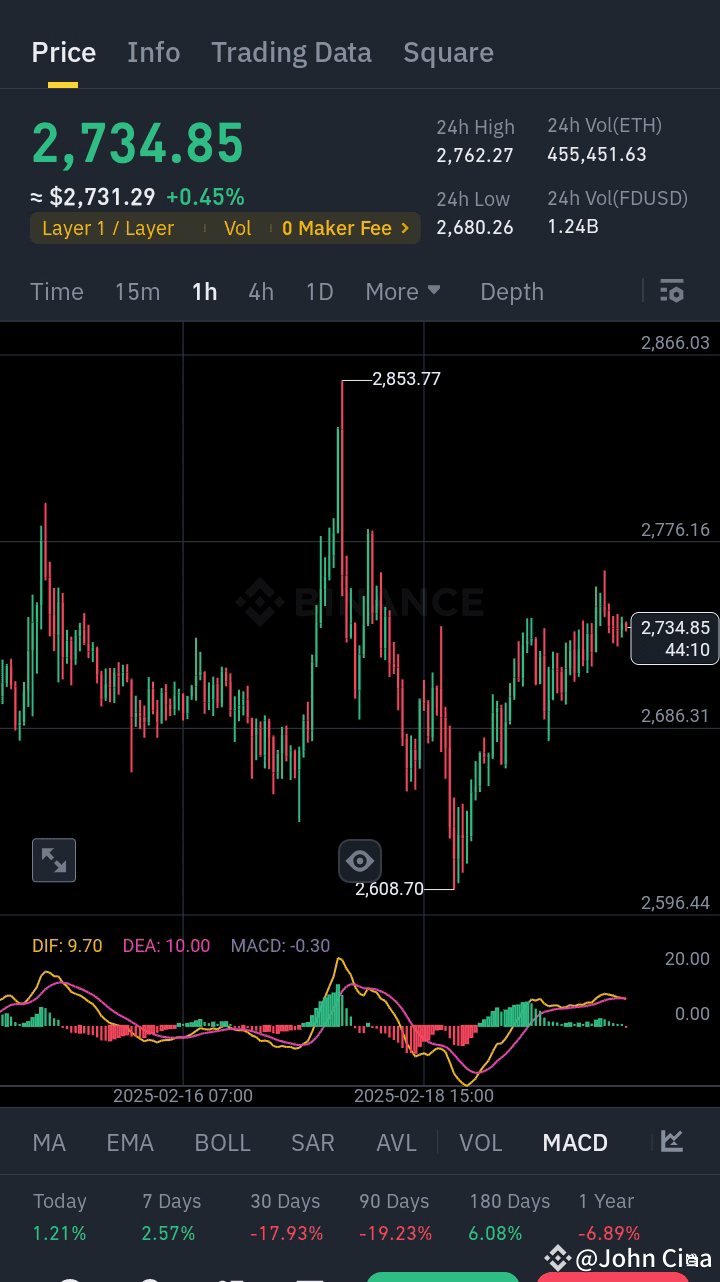
Task: Select the 1D interval
Action: 319,291
